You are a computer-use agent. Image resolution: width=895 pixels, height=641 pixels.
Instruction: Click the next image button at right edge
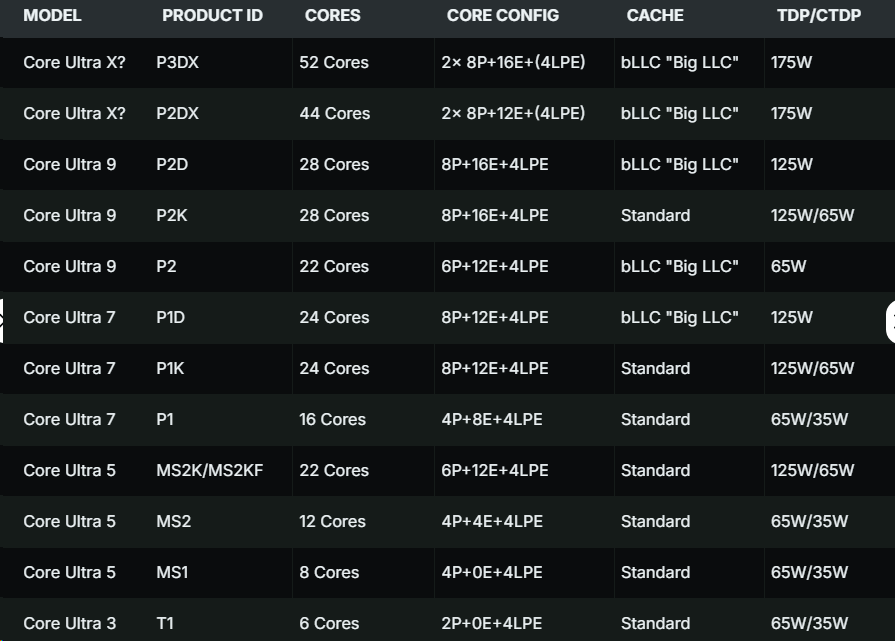click(890, 320)
